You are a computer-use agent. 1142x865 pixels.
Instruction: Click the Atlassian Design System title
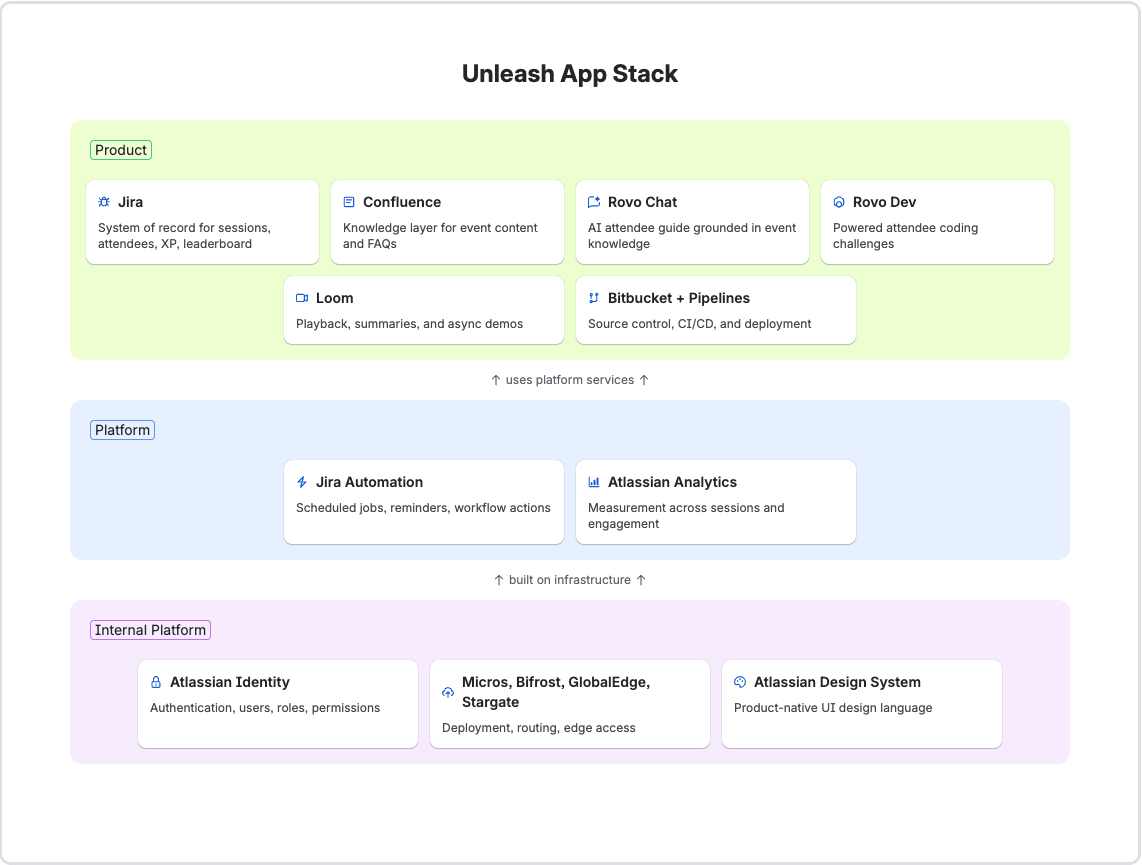click(x=837, y=682)
